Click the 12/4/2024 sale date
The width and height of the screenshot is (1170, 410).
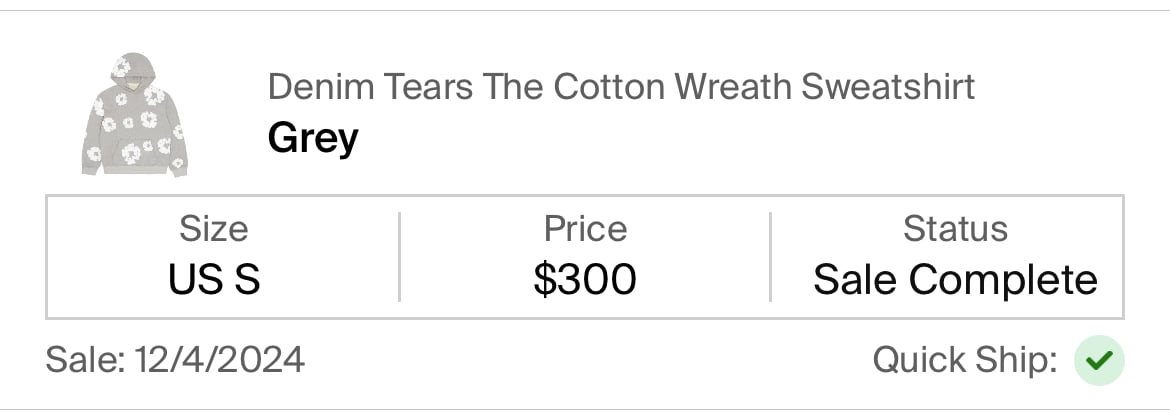point(219,359)
